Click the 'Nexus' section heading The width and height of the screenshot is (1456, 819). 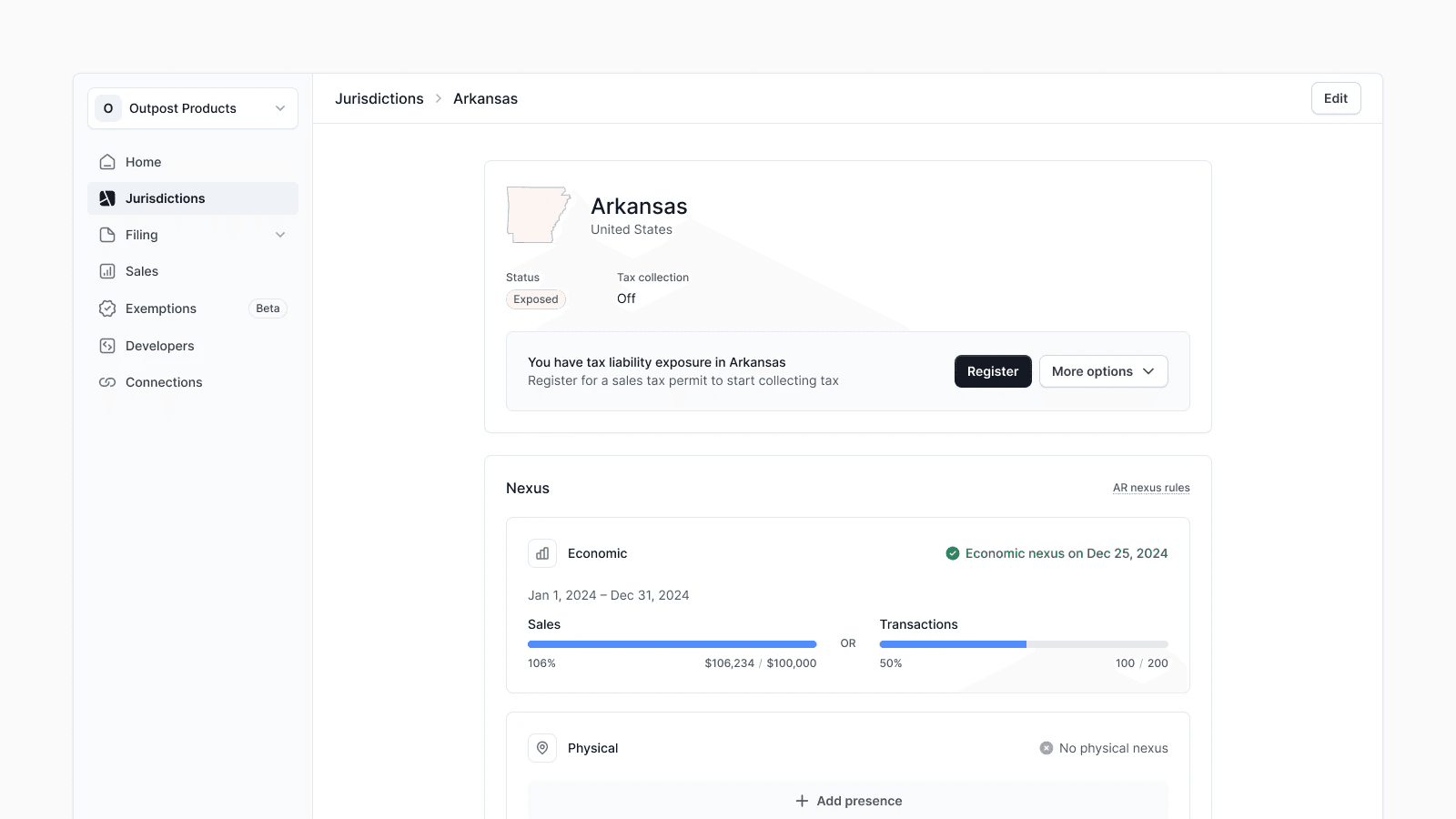[x=528, y=488]
